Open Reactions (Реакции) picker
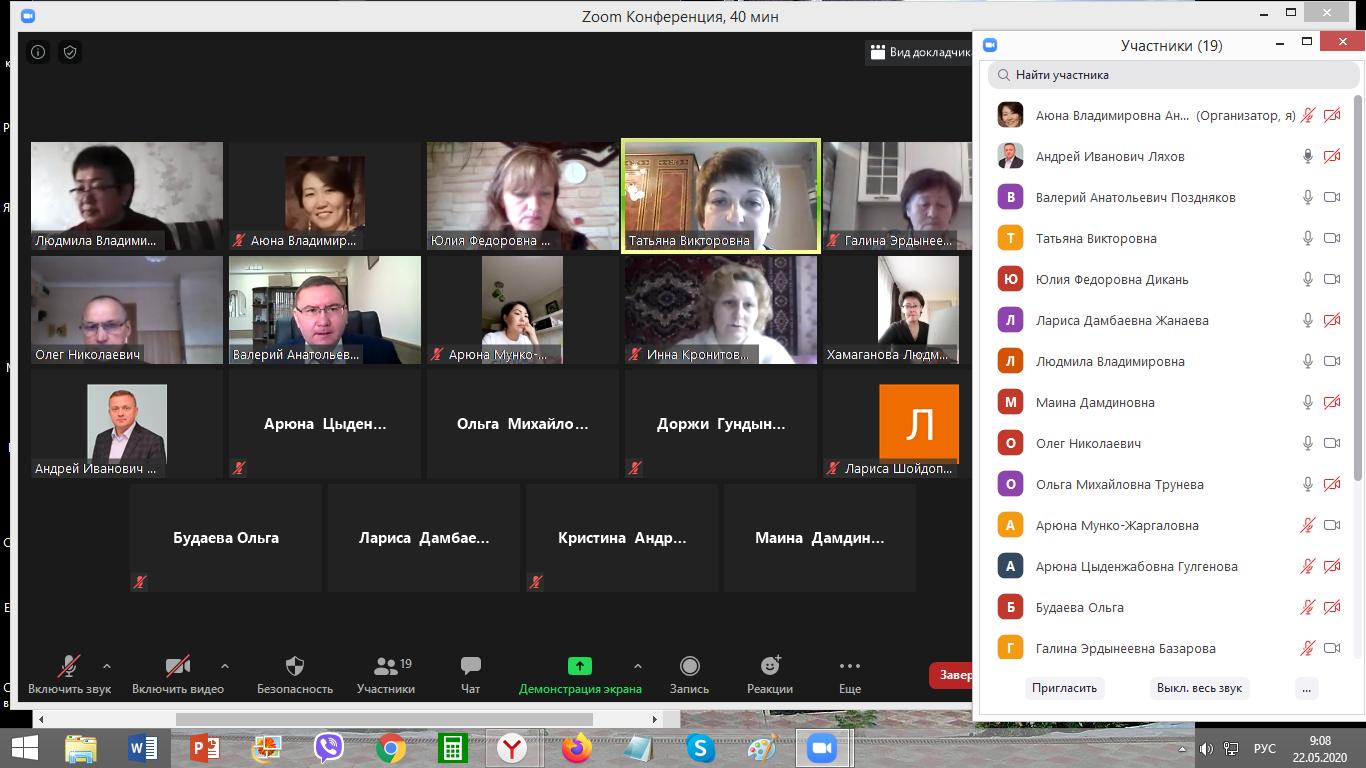Image resolution: width=1366 pixels, height=768 pixels. (x=769, y=675)
